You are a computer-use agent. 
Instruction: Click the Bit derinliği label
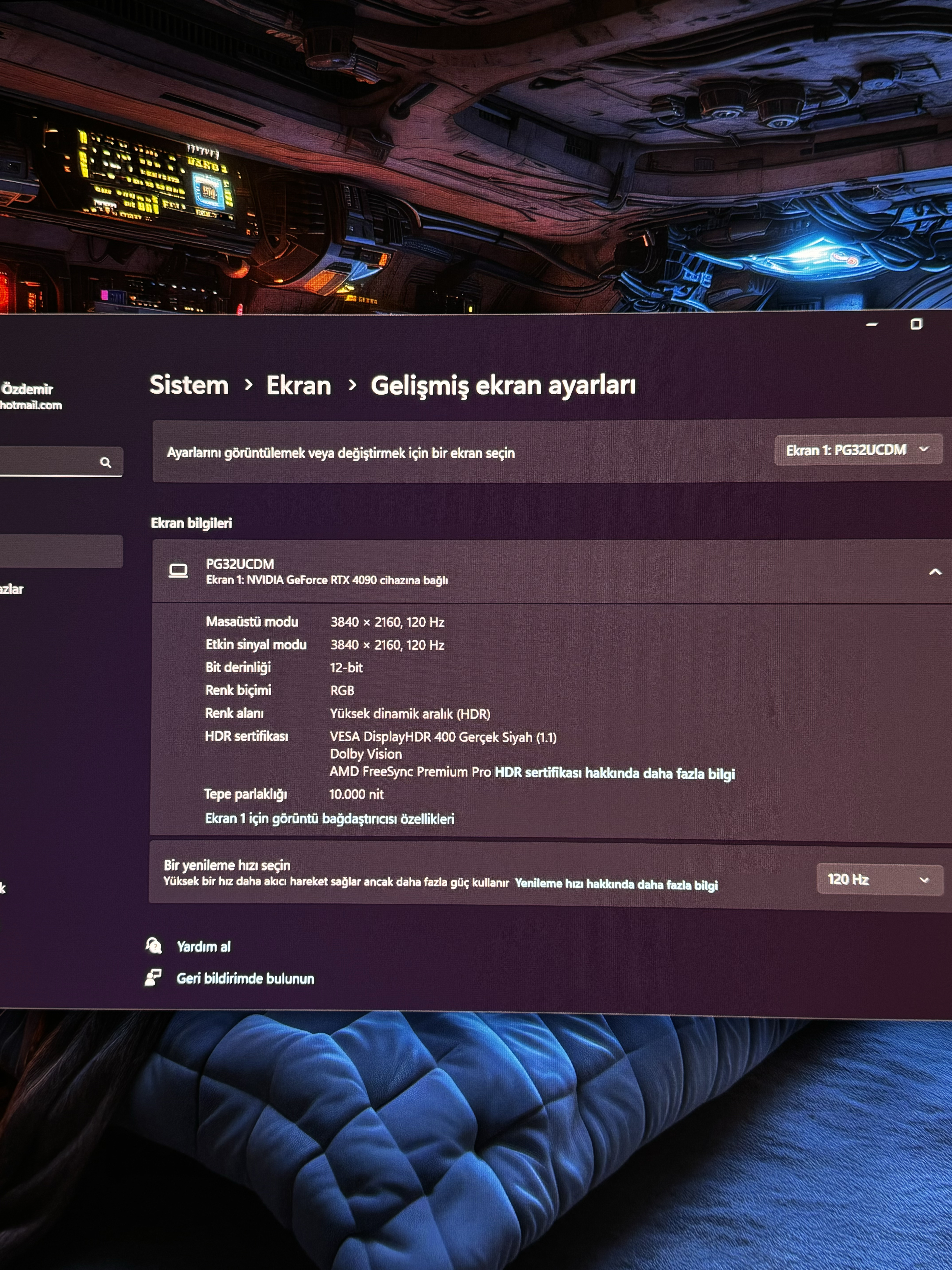tap(238, 667)
